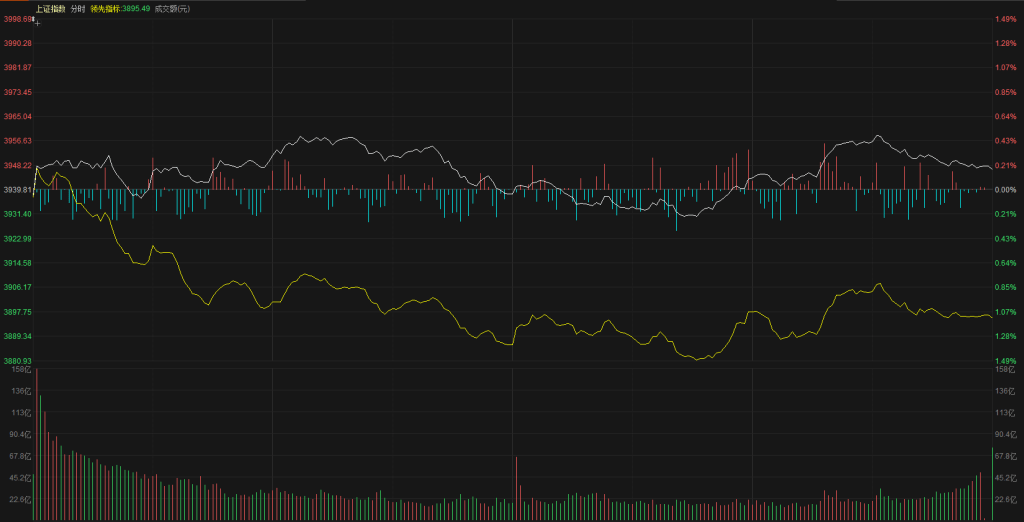Click the 3965.04 label on left axis
This screenshot has height=522, width=1024.
[x=17, y=116]
